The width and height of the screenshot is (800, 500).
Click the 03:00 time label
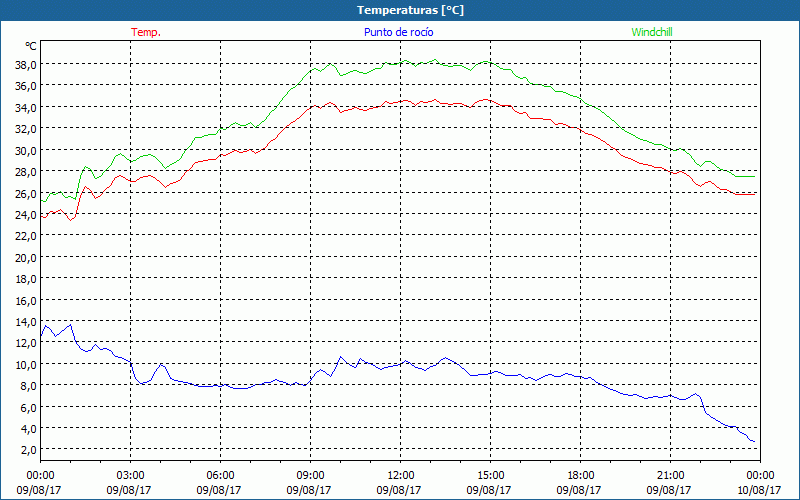tap(130, 476)
